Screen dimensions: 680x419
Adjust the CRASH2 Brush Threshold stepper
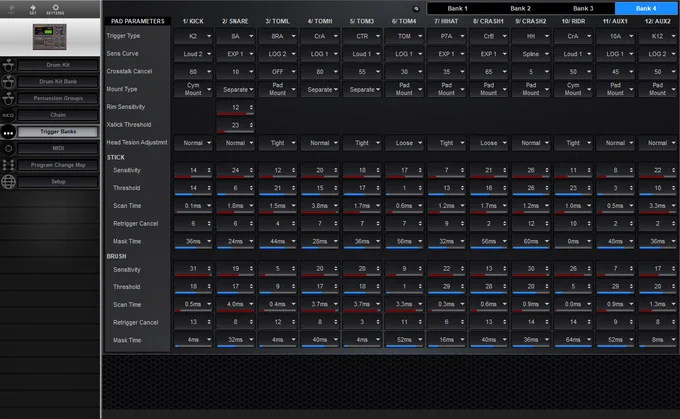tap(546, 287)
